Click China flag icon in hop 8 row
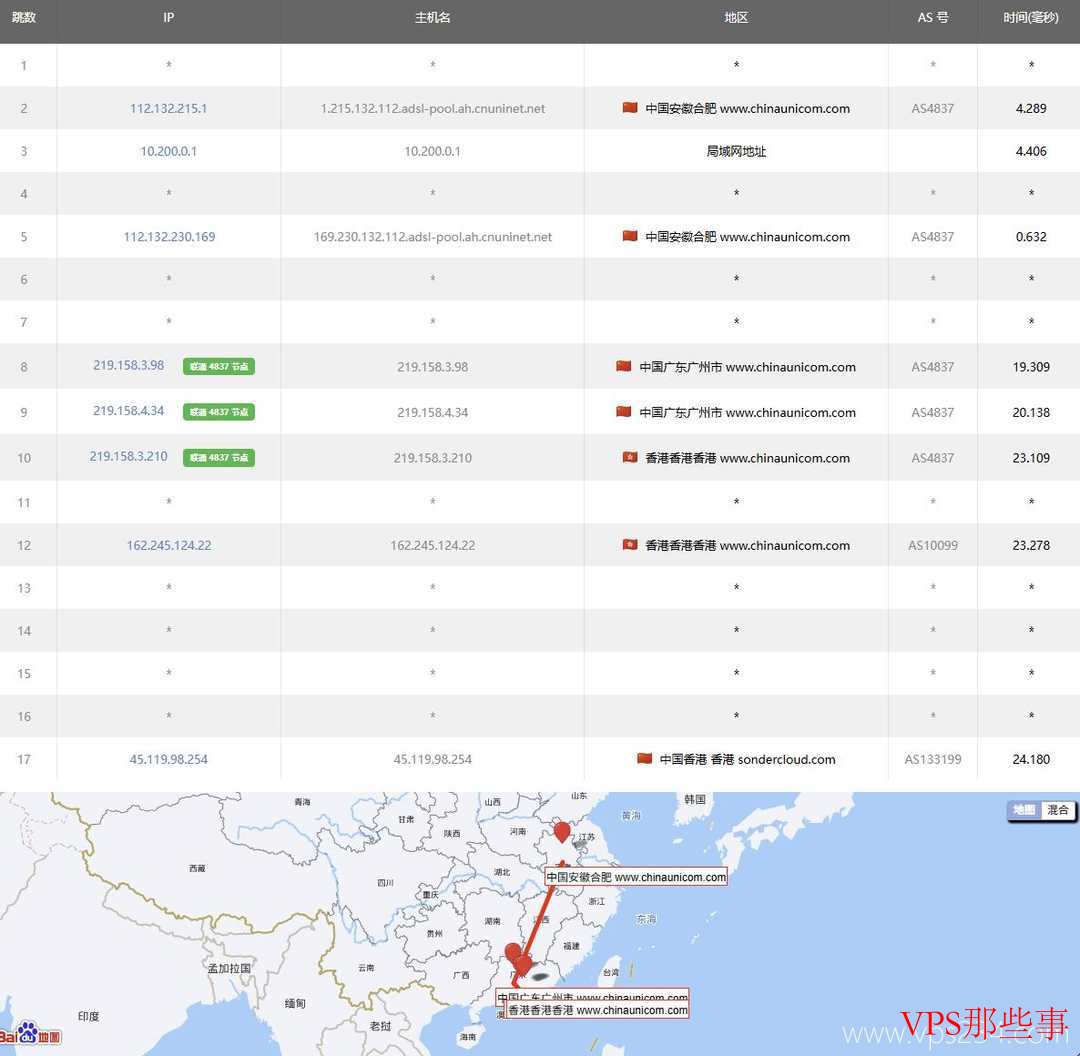 pos(623,366)
